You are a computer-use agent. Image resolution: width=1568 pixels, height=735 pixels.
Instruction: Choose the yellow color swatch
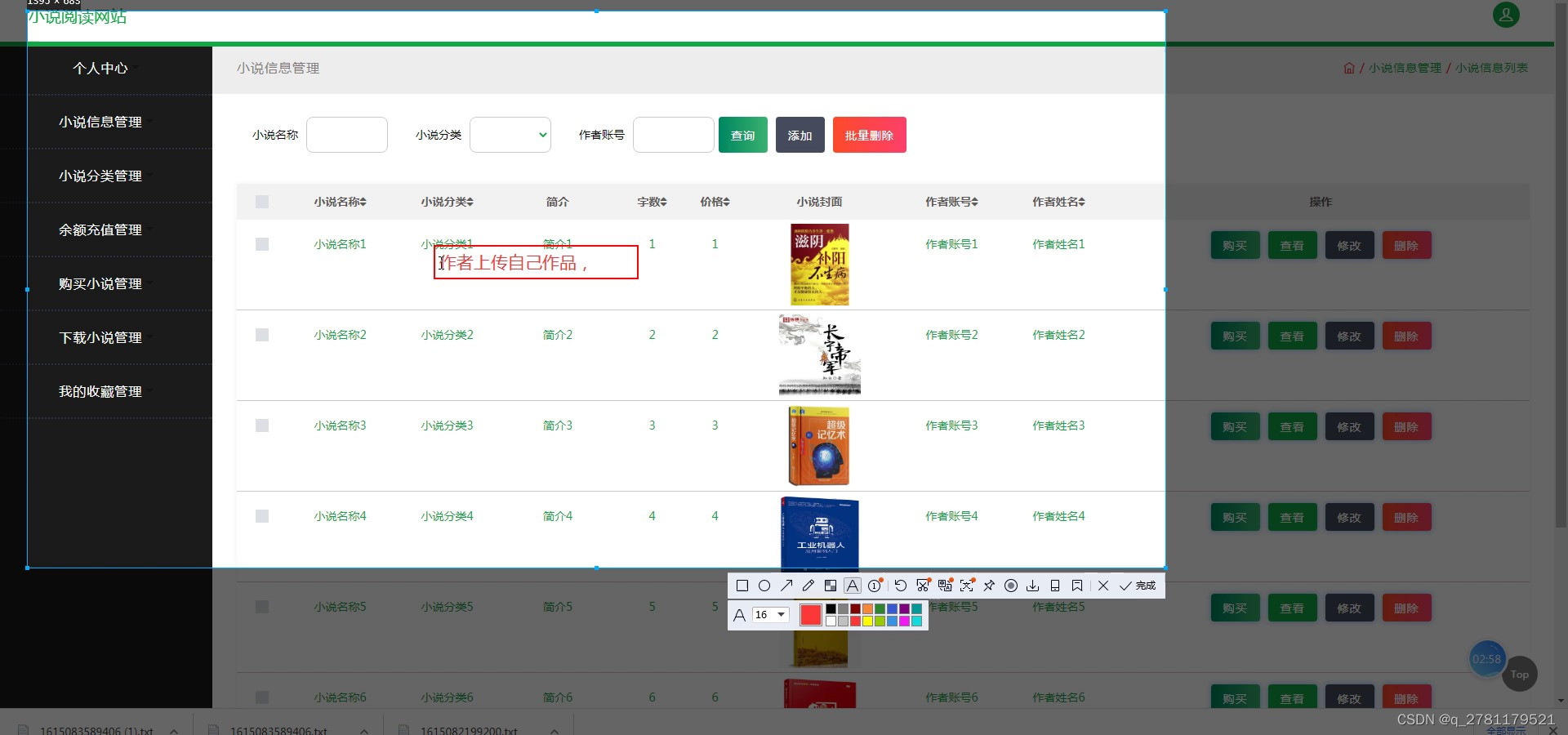pos(867,621)
